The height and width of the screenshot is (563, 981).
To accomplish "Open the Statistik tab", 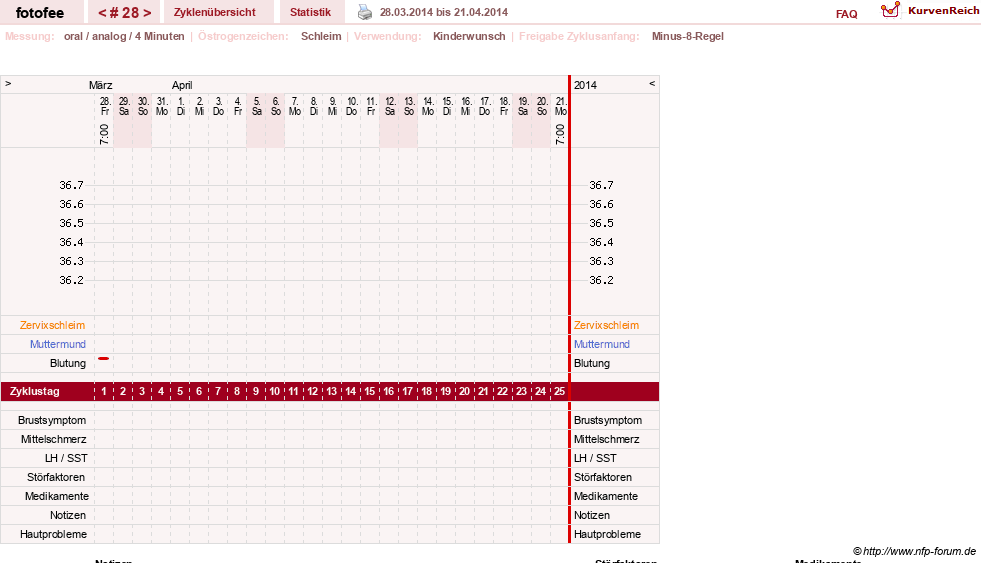I will 310,13.
